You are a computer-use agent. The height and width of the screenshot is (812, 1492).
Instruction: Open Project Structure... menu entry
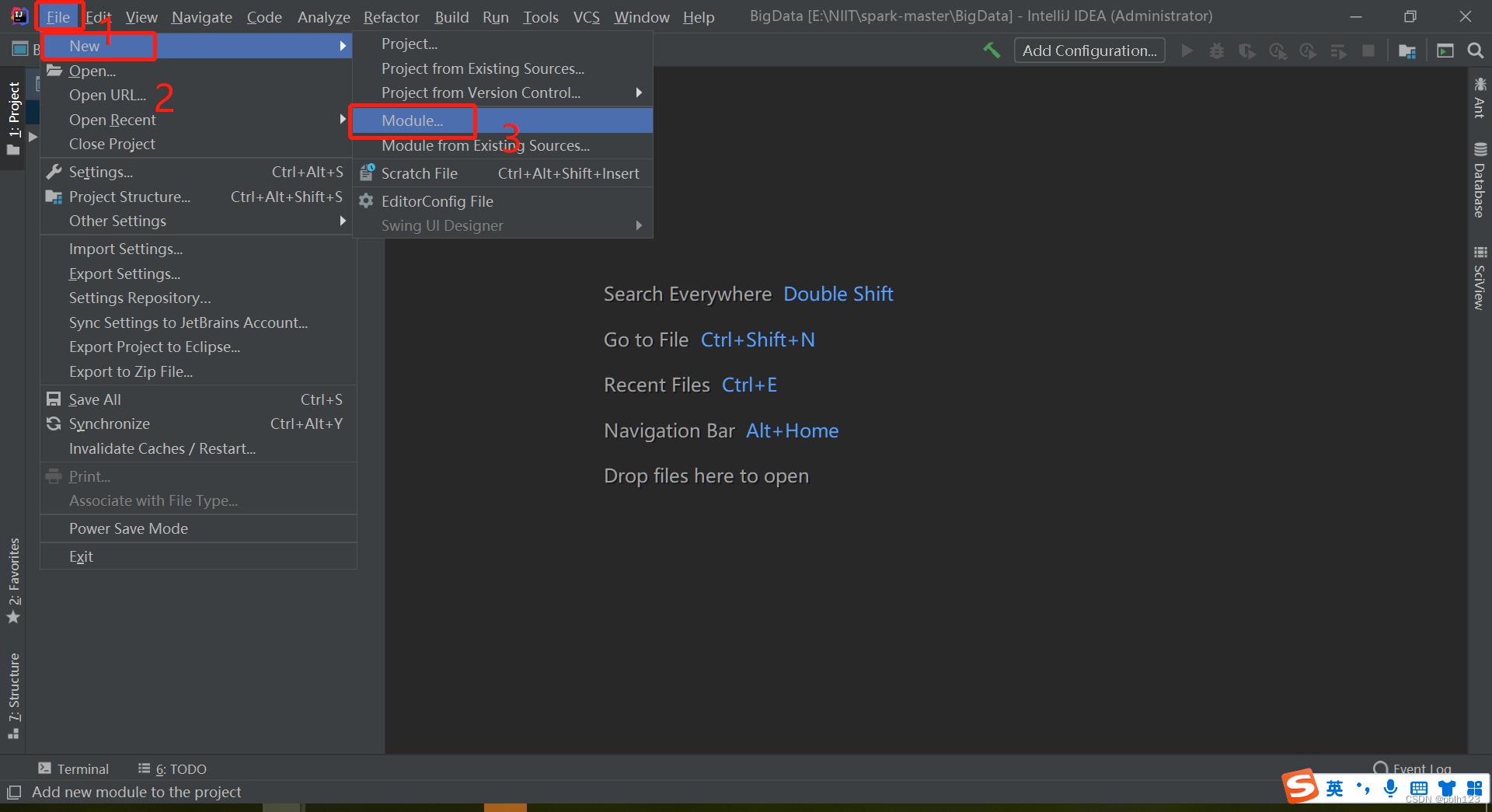(198, 197)
